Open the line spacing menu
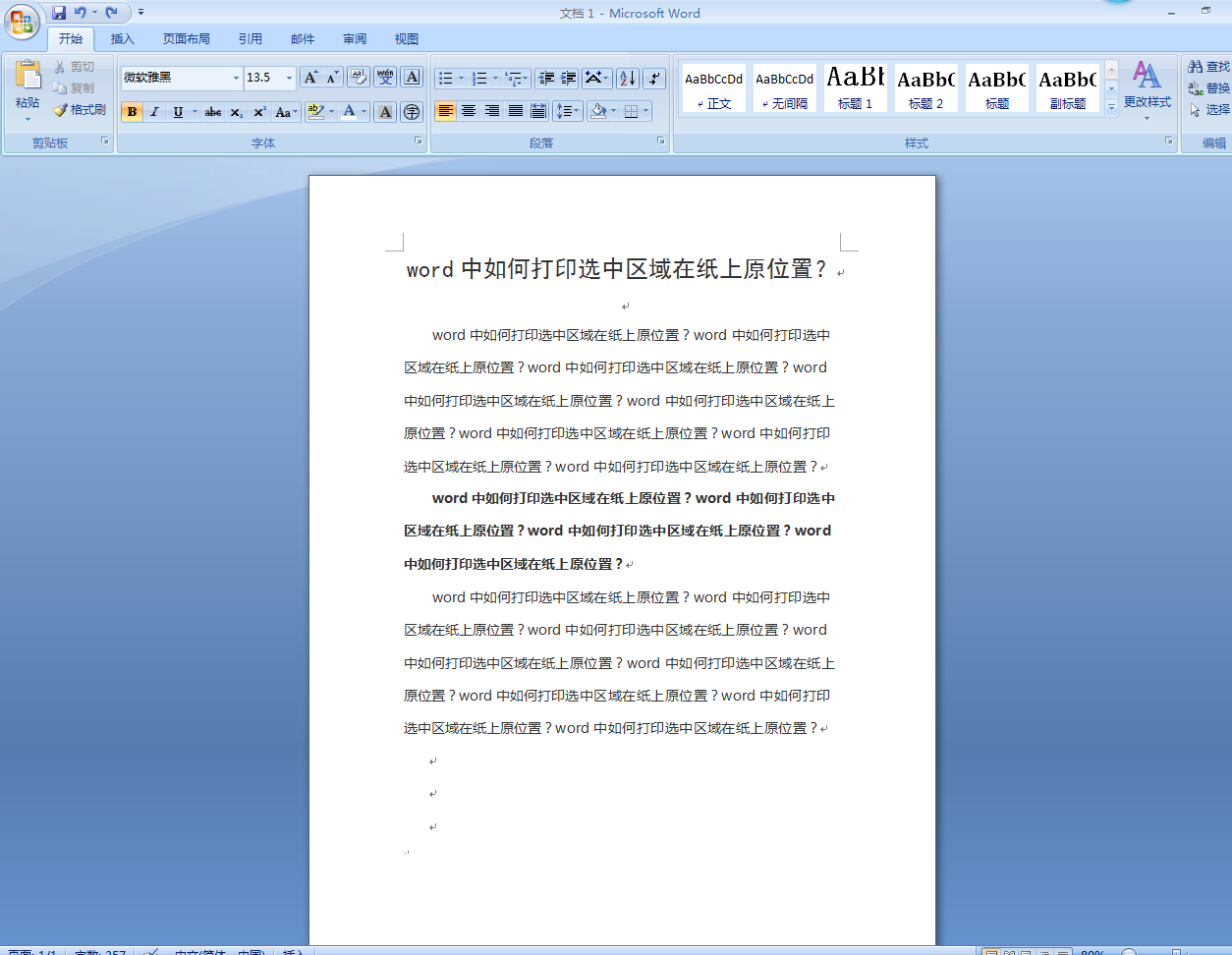 pos(567,111)
